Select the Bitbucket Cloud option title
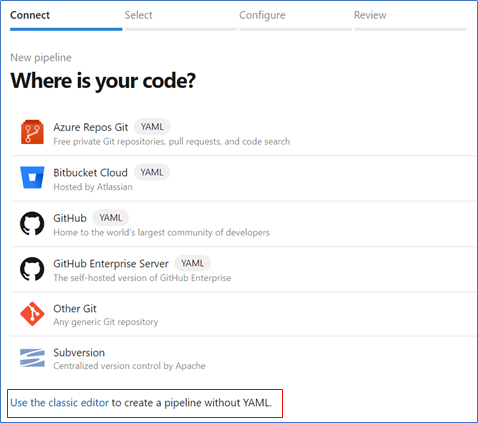The height and width of the screenshot is (423, 478). click(x=90, y=173)
